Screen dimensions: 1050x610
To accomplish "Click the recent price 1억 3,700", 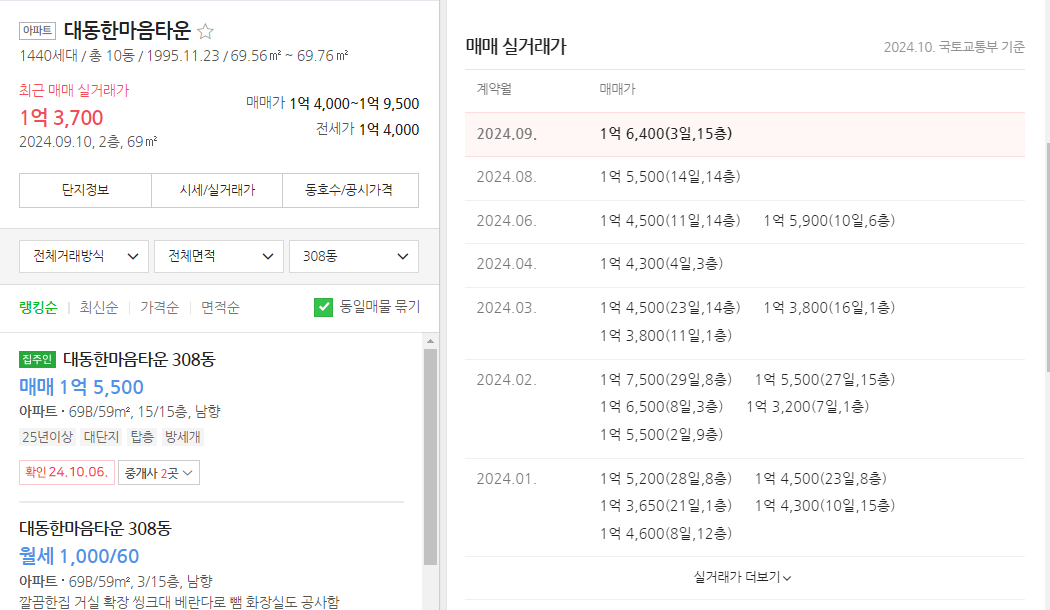I will [61, 118].
